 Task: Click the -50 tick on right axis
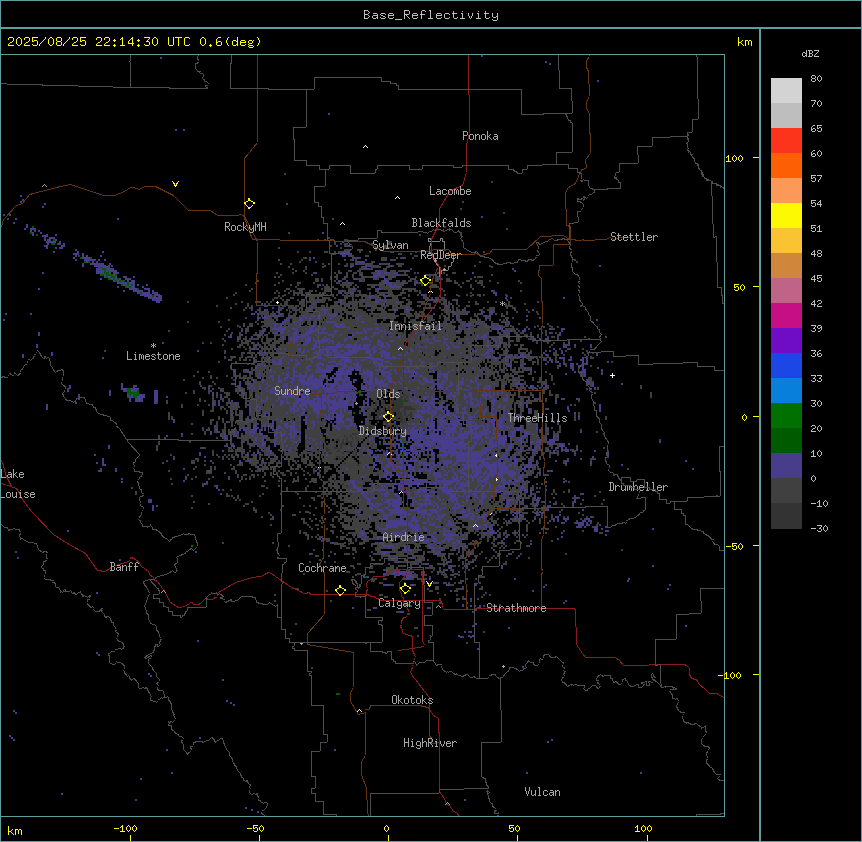734,546
